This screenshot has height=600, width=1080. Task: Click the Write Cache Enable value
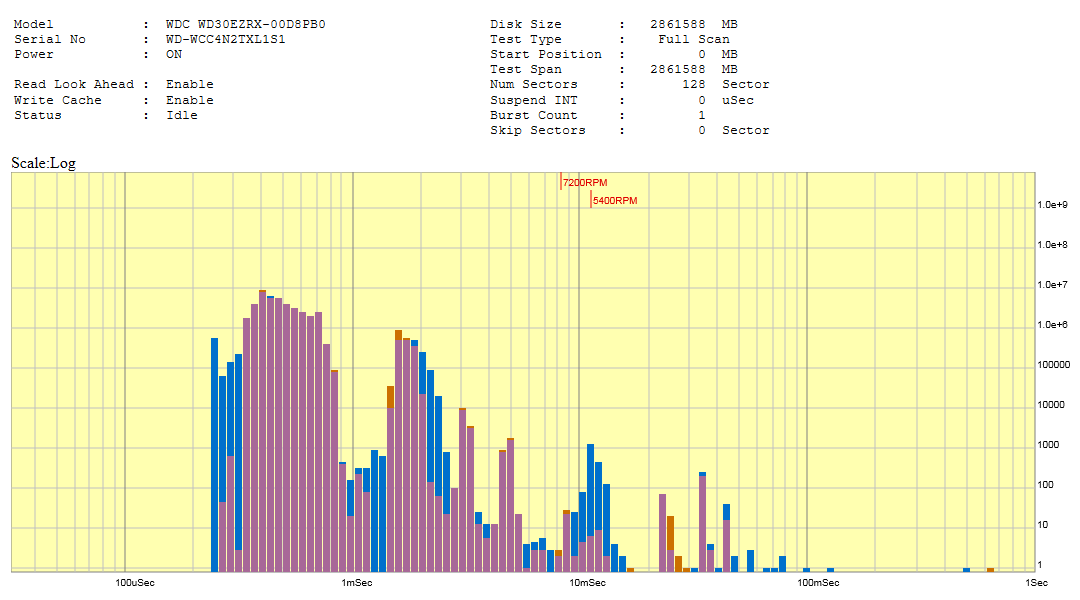tap(190, 100)
